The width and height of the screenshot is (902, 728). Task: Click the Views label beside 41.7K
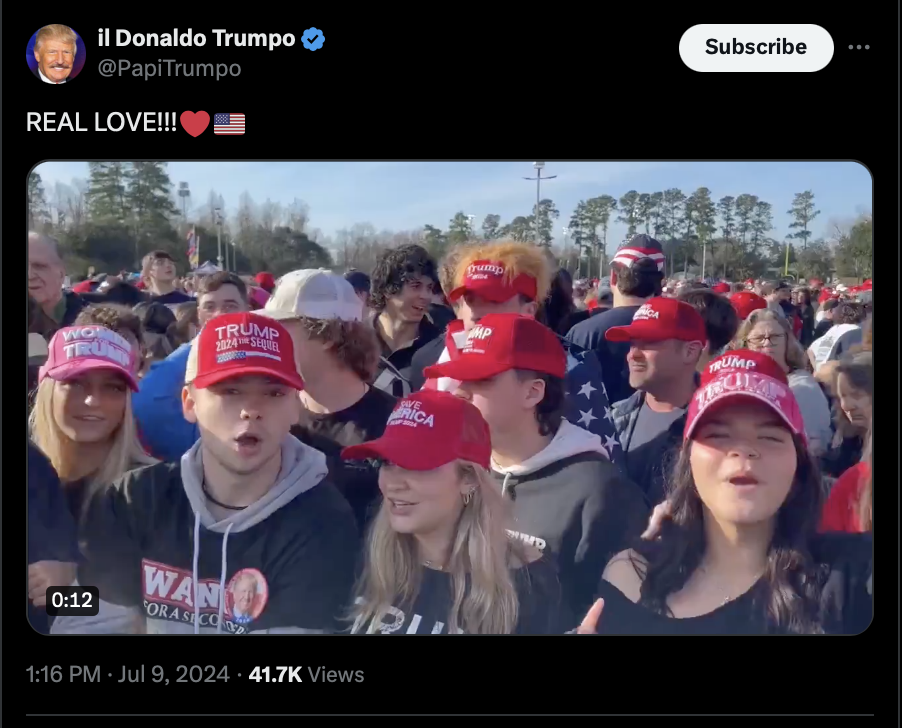pyautogui.click(x=336, y=674)
